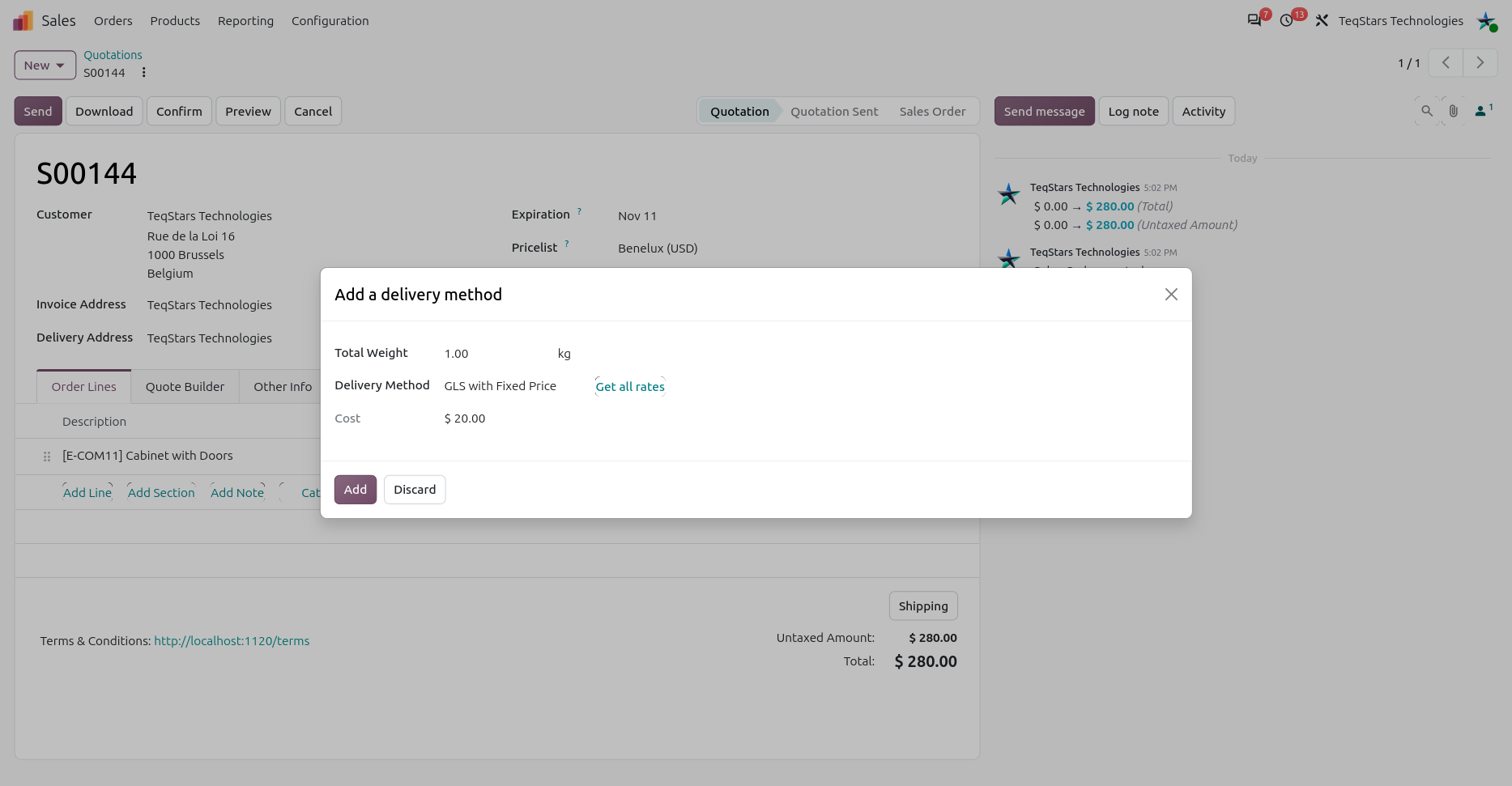Send the quotation
This screenshot has height=786, width=1512.
pyautogui.click(x=38, y=112)
